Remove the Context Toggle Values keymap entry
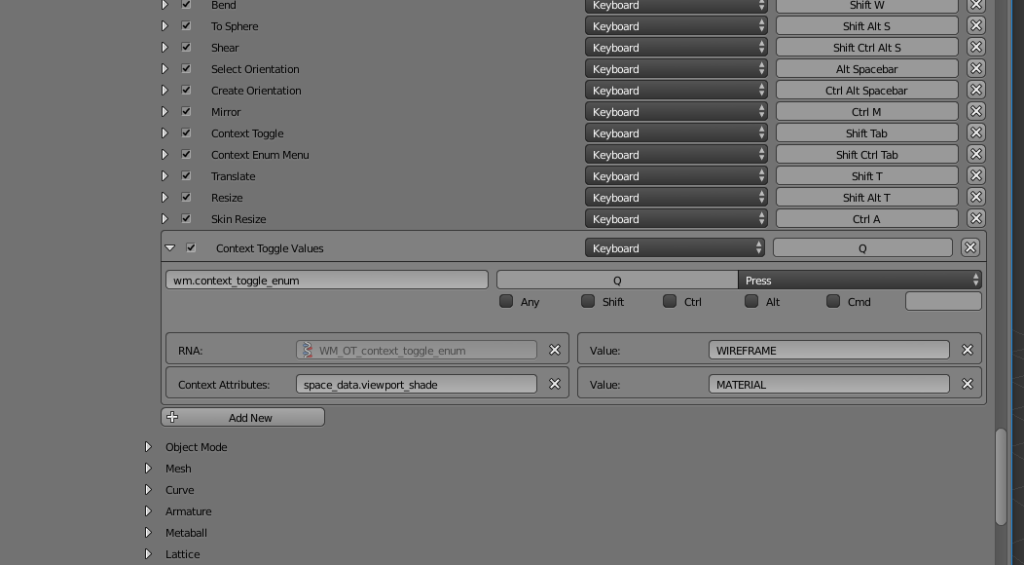 (x=970, y=248)
